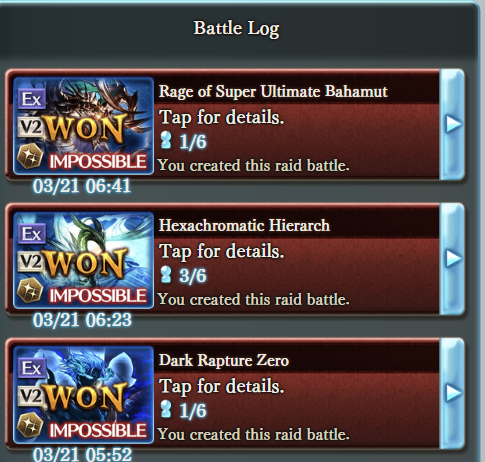Open the Dark Rapture Zero raid thumbnail
The height and width of the screenshot is (462, 485).
point(83,395)
